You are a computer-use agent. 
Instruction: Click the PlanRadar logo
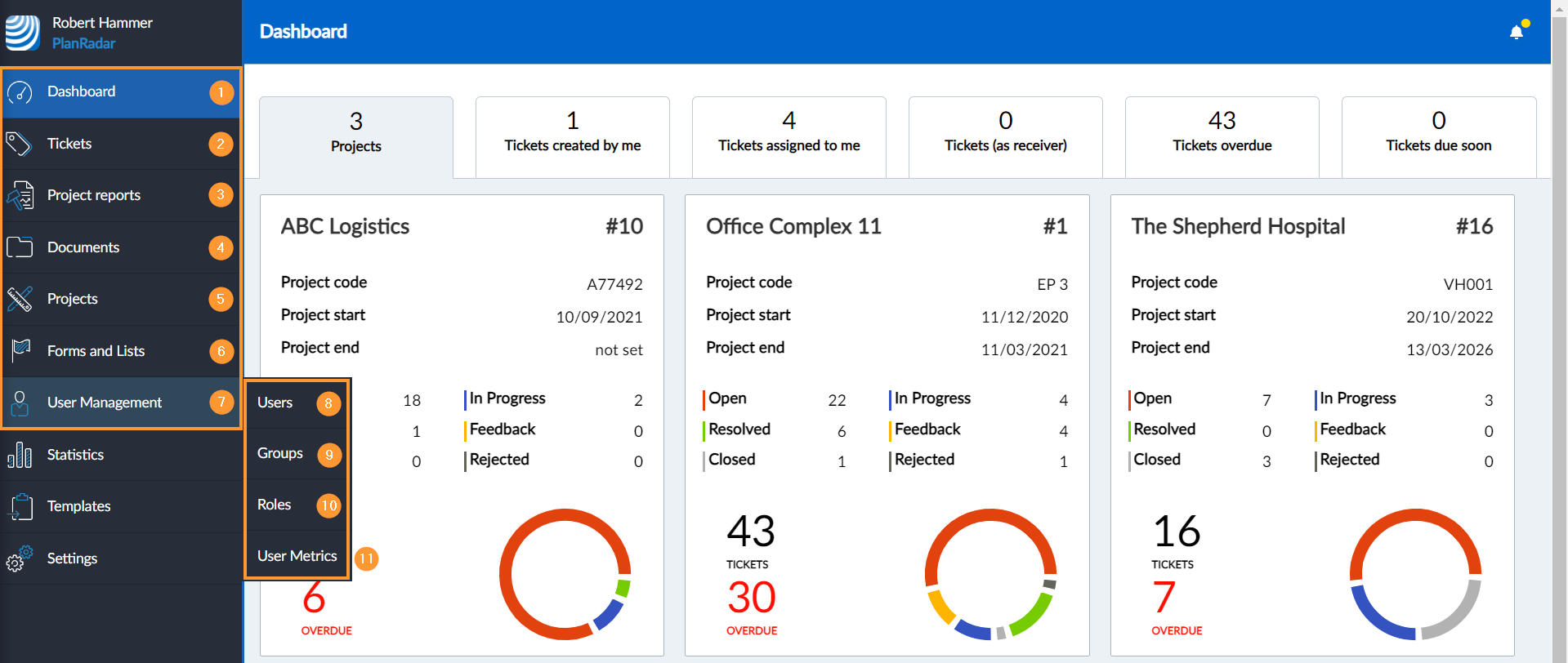pos(22,33)
